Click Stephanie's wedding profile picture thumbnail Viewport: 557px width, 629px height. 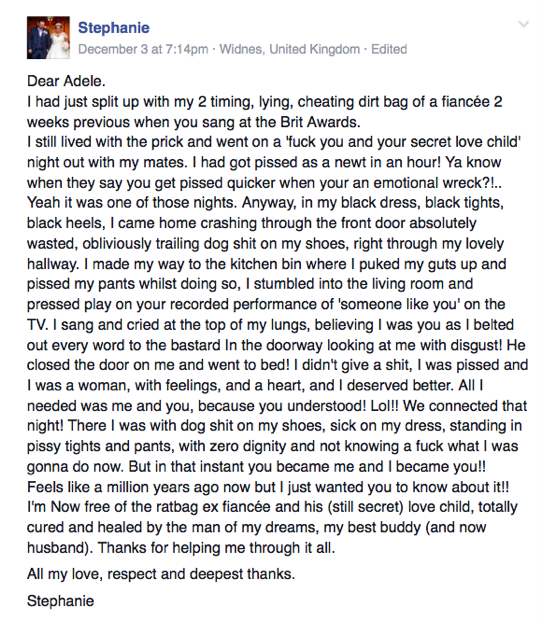48,38
